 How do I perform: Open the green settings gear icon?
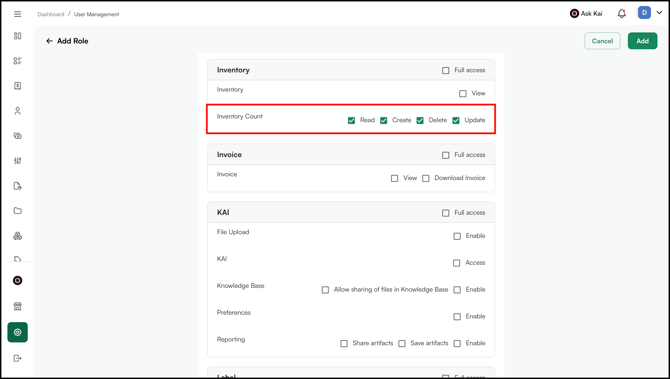point(18,332)
